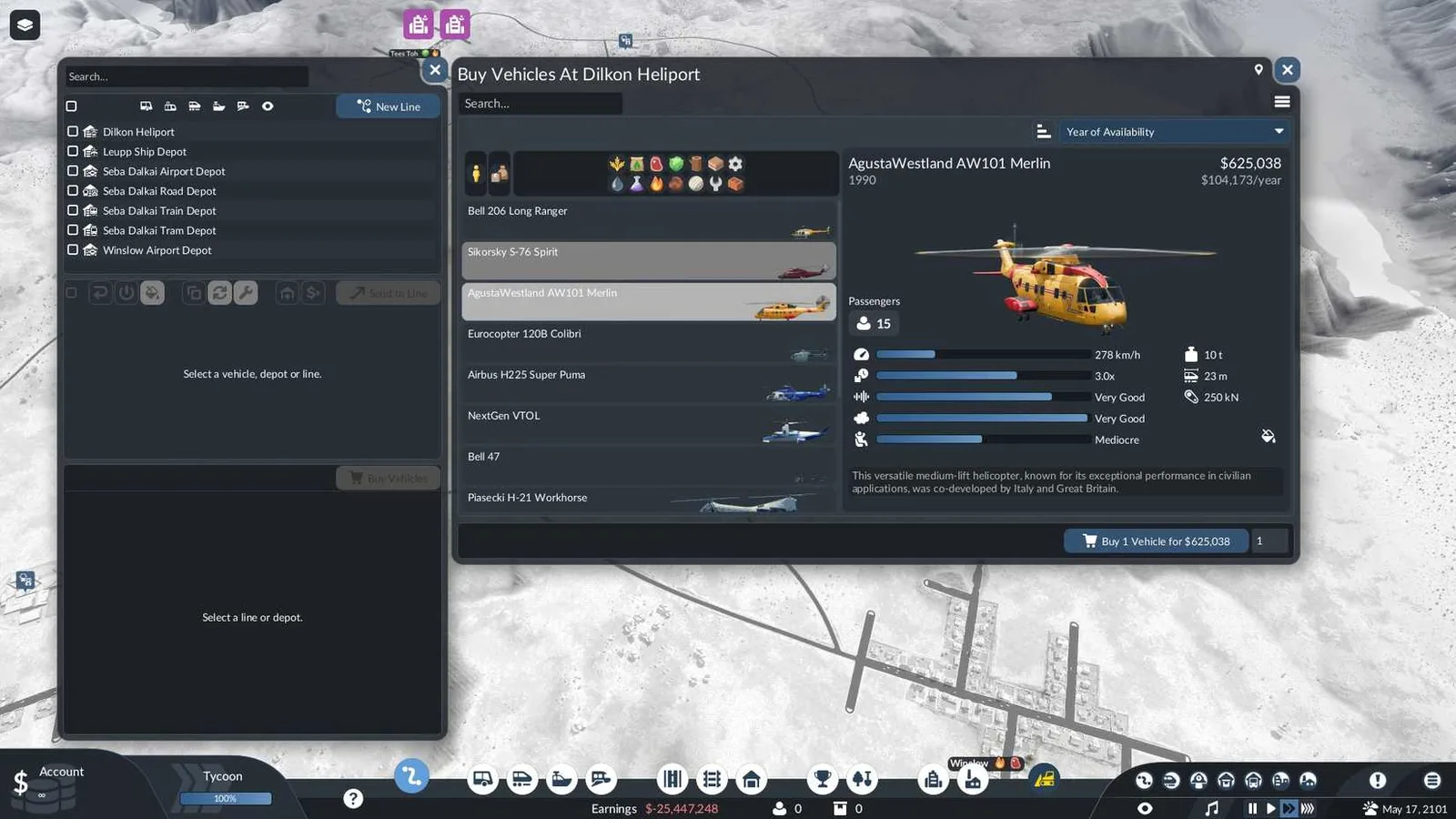The height and width of the screenshot is (819, 1456).
Task: Check the Leupp Ship Depot checkbox
Action: [x=73, y=151]
